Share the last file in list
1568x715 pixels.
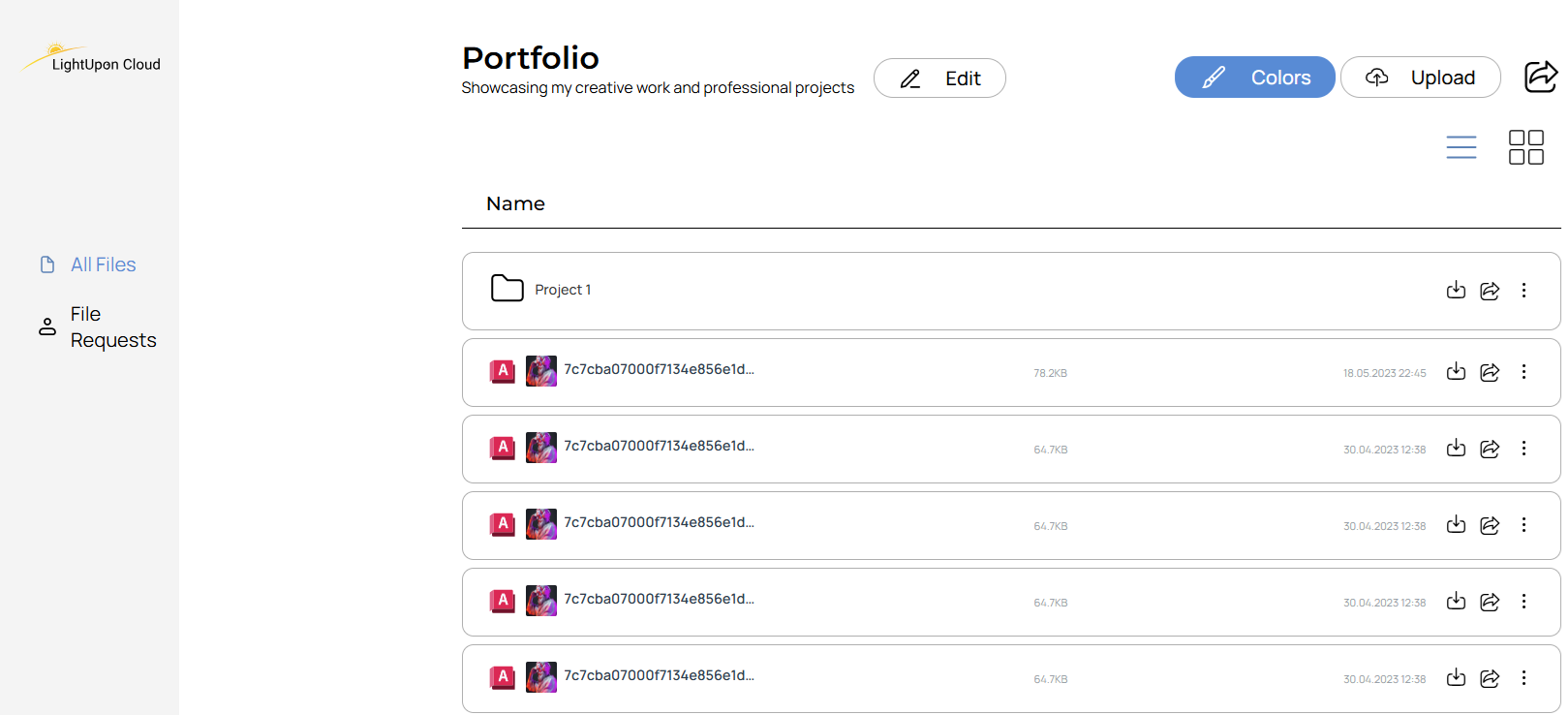[x=1490, y=678]
